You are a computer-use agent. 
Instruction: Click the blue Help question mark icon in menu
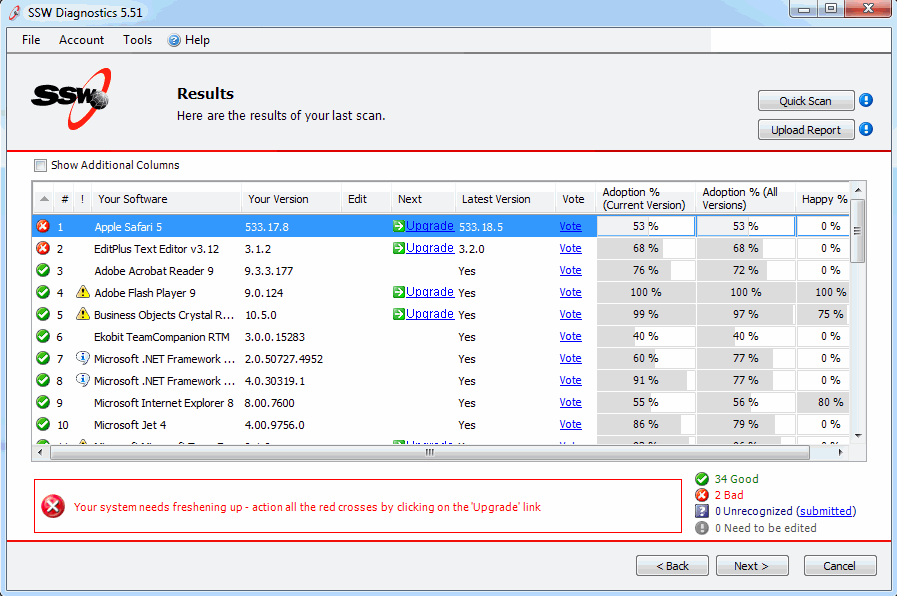174,40
